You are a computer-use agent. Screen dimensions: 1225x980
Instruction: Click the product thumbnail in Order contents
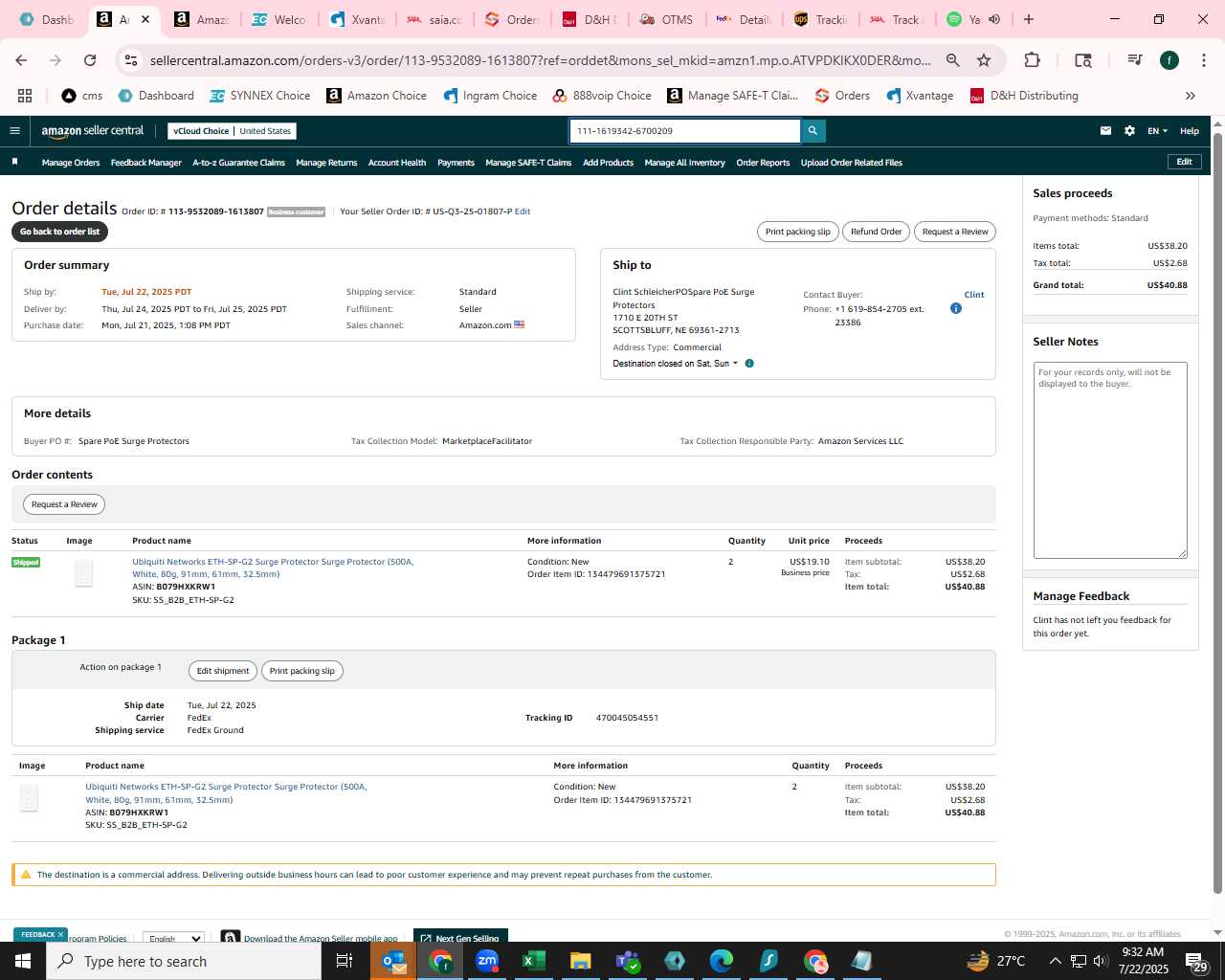[84, 573]
